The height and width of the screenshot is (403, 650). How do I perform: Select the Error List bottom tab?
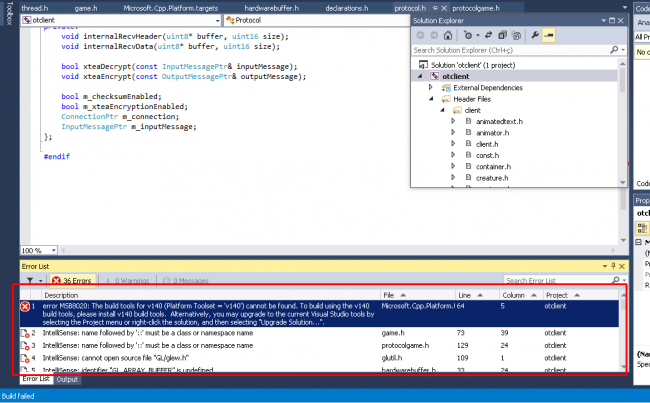click(36, 379)
